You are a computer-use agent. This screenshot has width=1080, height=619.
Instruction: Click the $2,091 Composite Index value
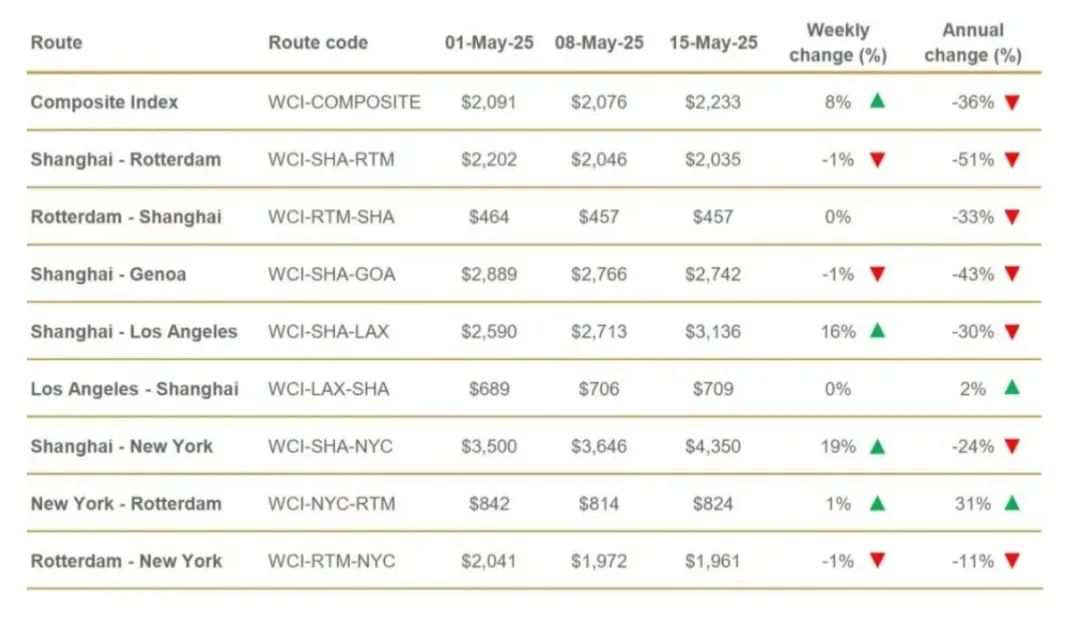[x=489, y=102]
